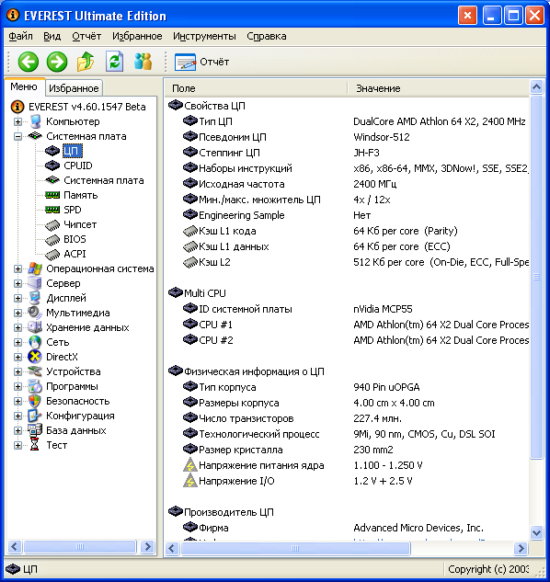Go forward with the green right arrow
Viewport: 550px width, 582px height.
coord(57,62)
